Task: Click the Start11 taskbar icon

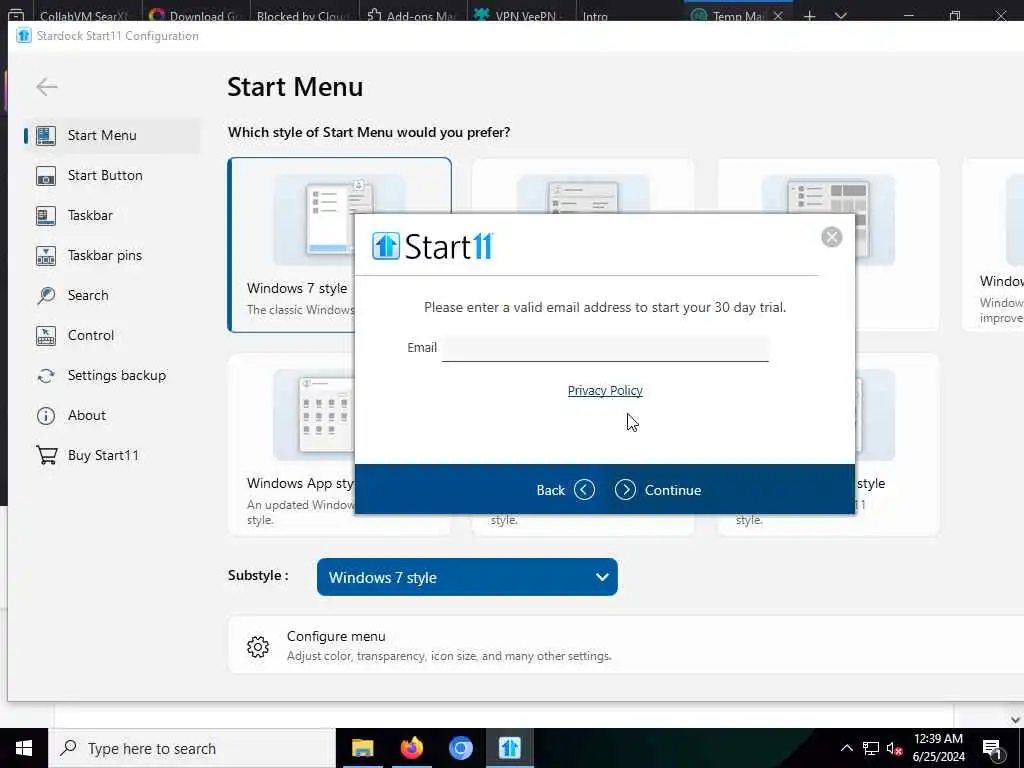Action: click(x=509, y=748)
